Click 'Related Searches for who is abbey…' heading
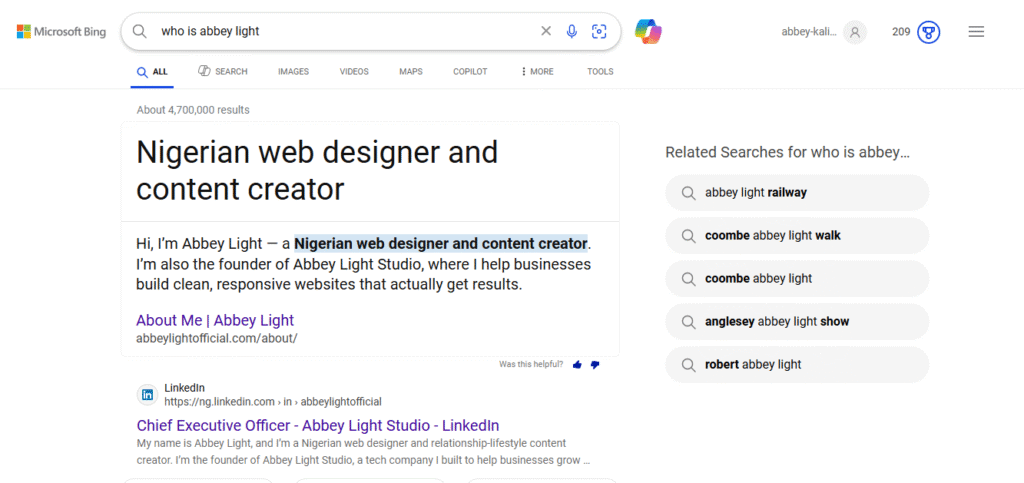The image size is (1024, 483). 788,152
